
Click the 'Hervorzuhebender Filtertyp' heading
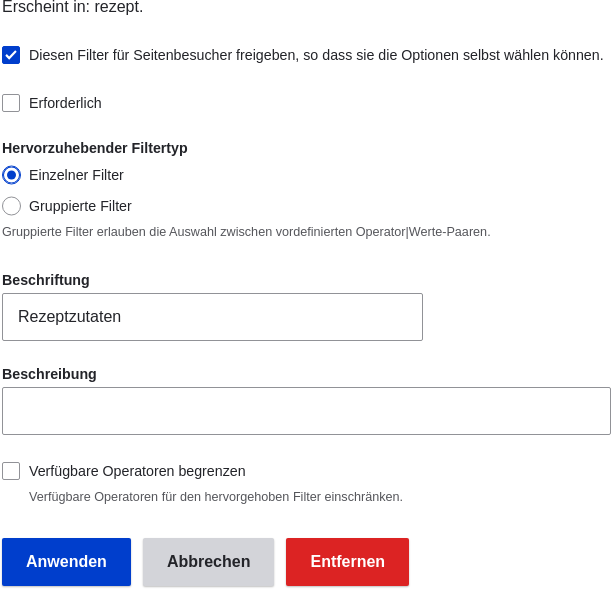coord(95,148)
